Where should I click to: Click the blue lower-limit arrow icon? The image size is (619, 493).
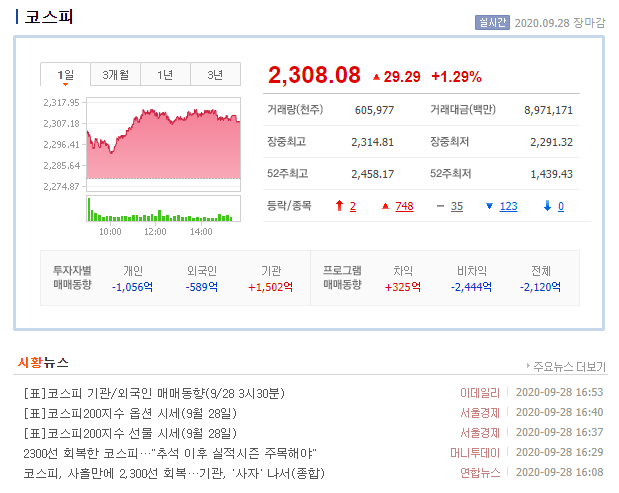[x=548, y=206]
